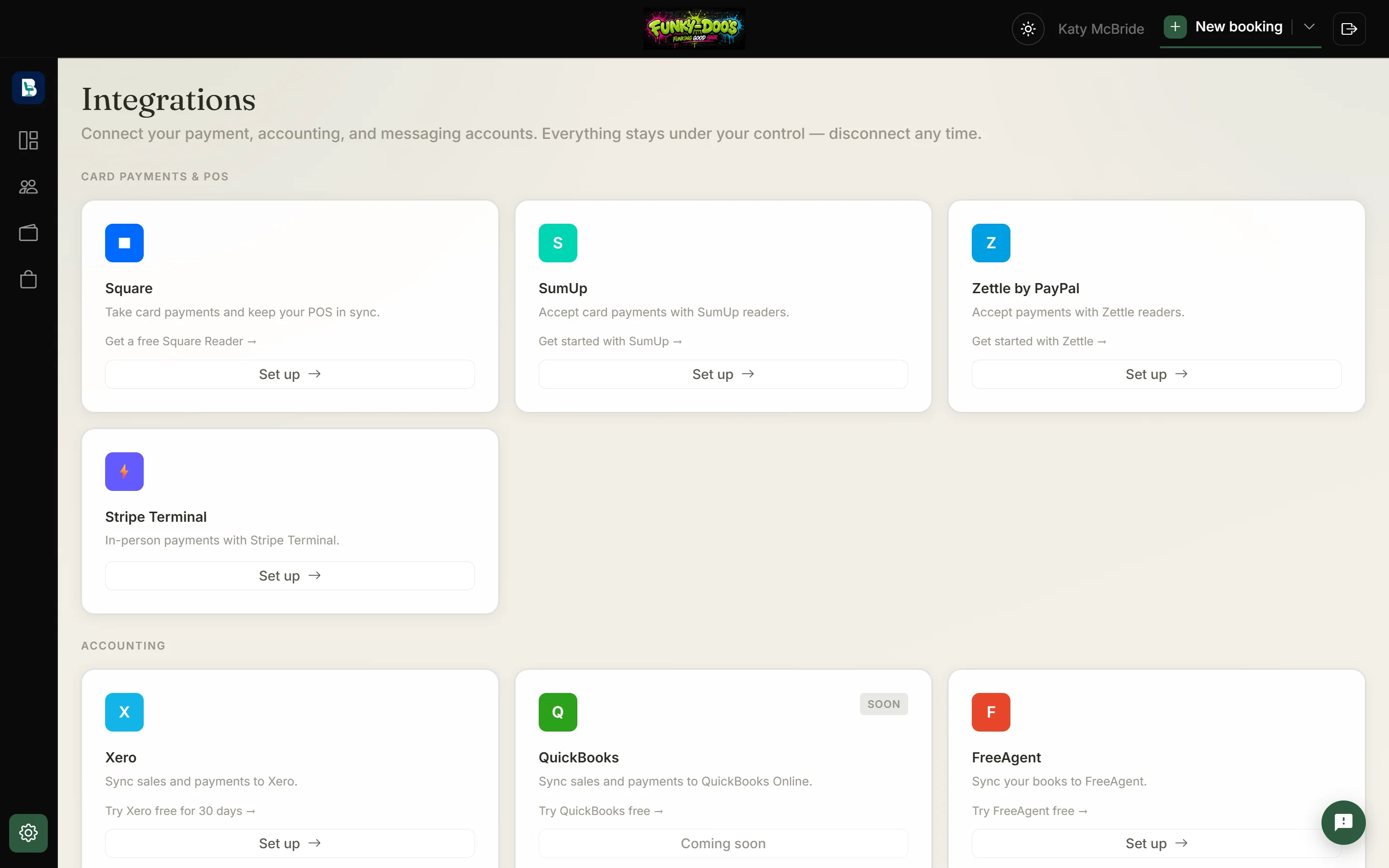Click QuickBooks Coming soon button
1389x868 pixels.
click(723, 843)
